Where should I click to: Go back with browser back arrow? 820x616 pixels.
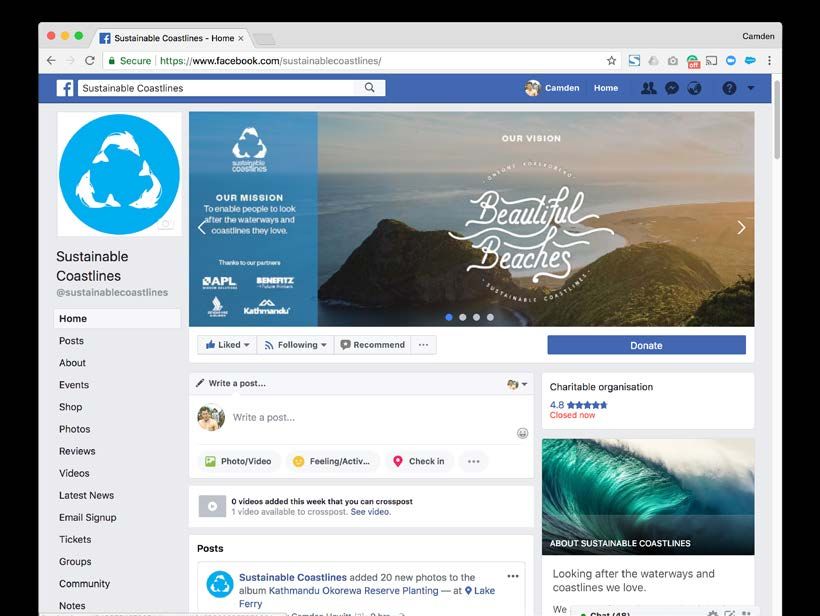[x=51, y=61]
